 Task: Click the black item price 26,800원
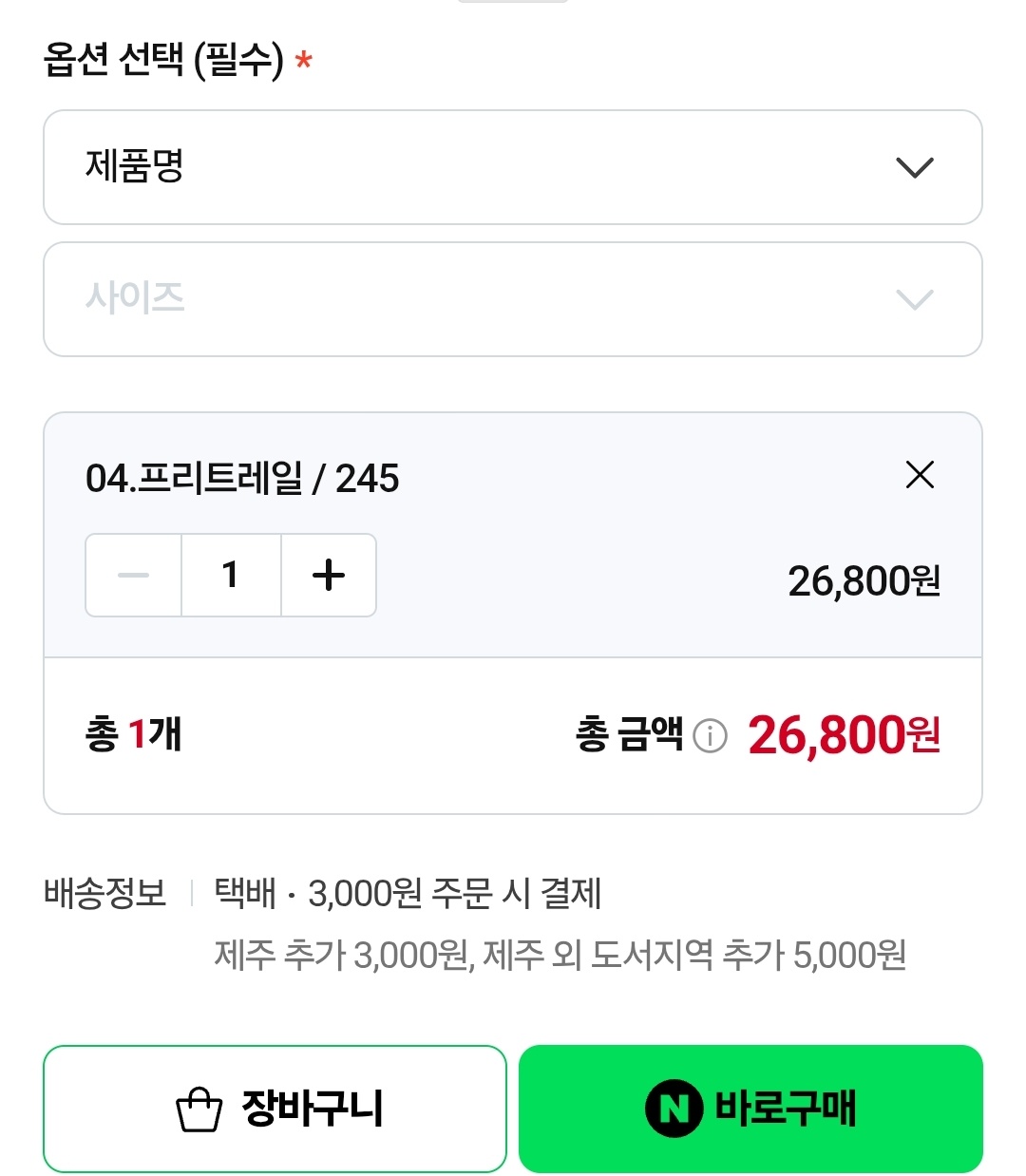pos(864,580)
